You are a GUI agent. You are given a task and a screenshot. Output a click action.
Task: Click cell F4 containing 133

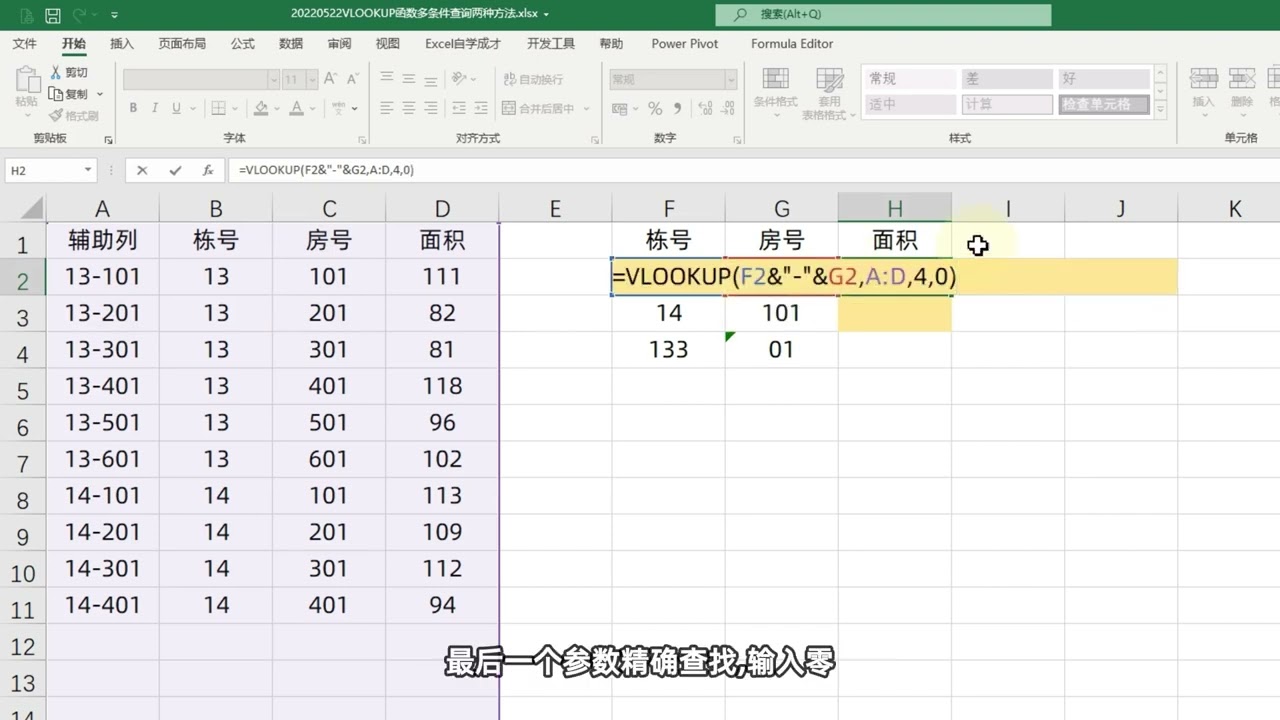coord(669,350)
